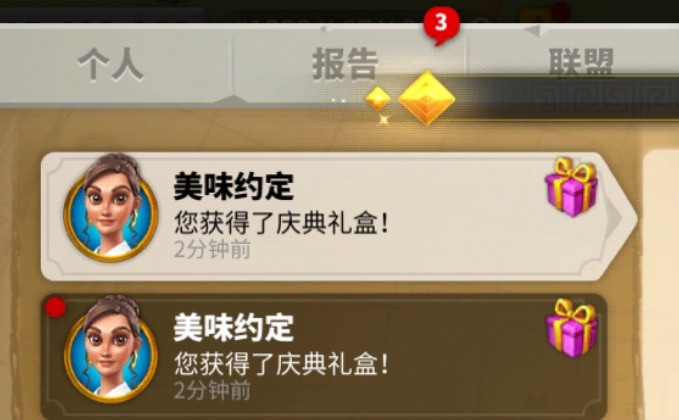The height and width of the screenshot is (420, 679).
Task: Click the gift box on the first mail
Action: click(572, 187)
